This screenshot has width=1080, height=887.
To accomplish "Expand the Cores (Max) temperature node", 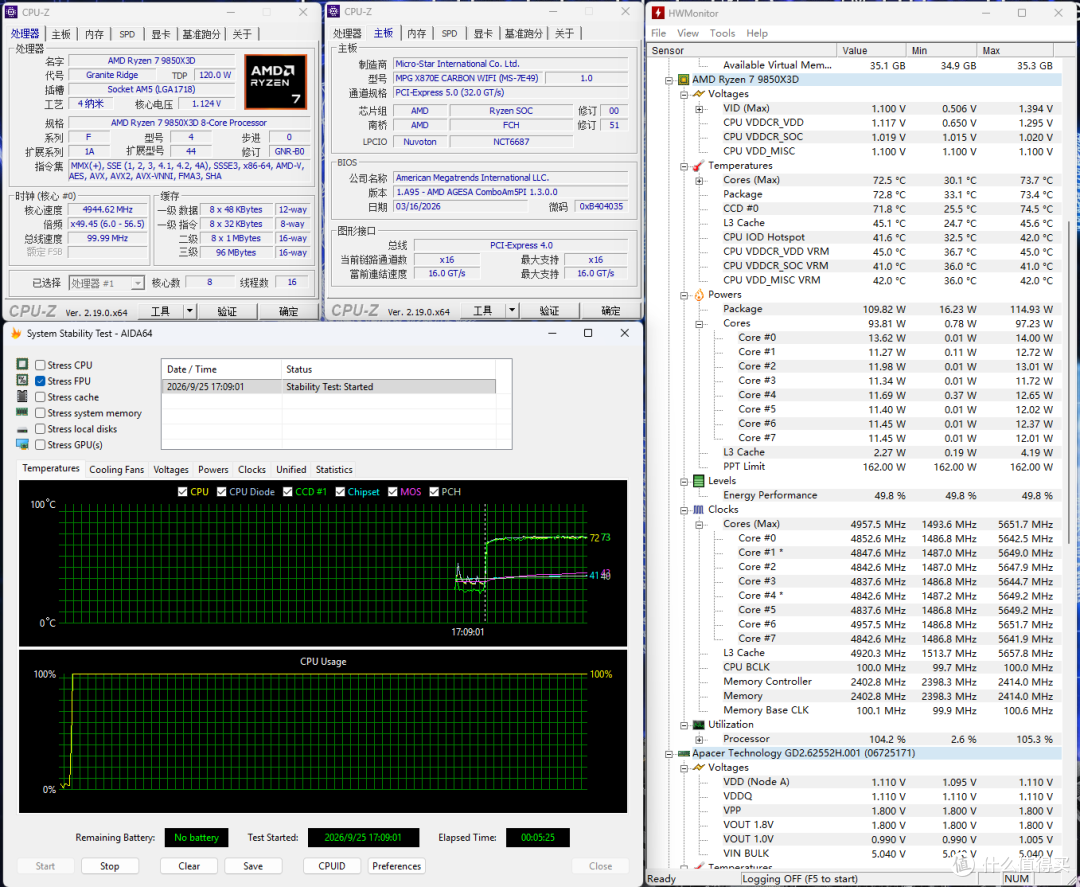I will click(699, 180).
